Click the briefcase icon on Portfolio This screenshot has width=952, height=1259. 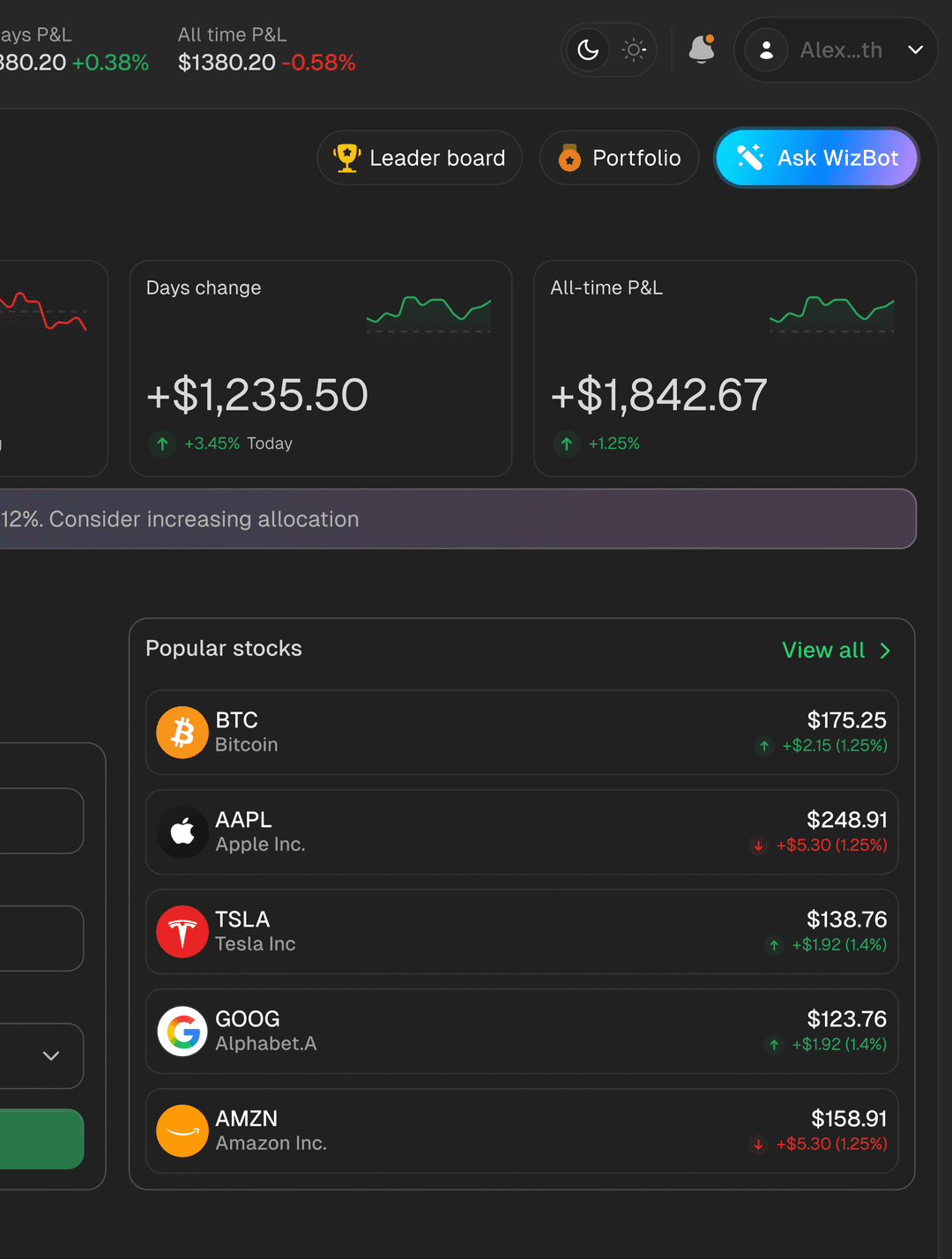[x=569, y=158]
